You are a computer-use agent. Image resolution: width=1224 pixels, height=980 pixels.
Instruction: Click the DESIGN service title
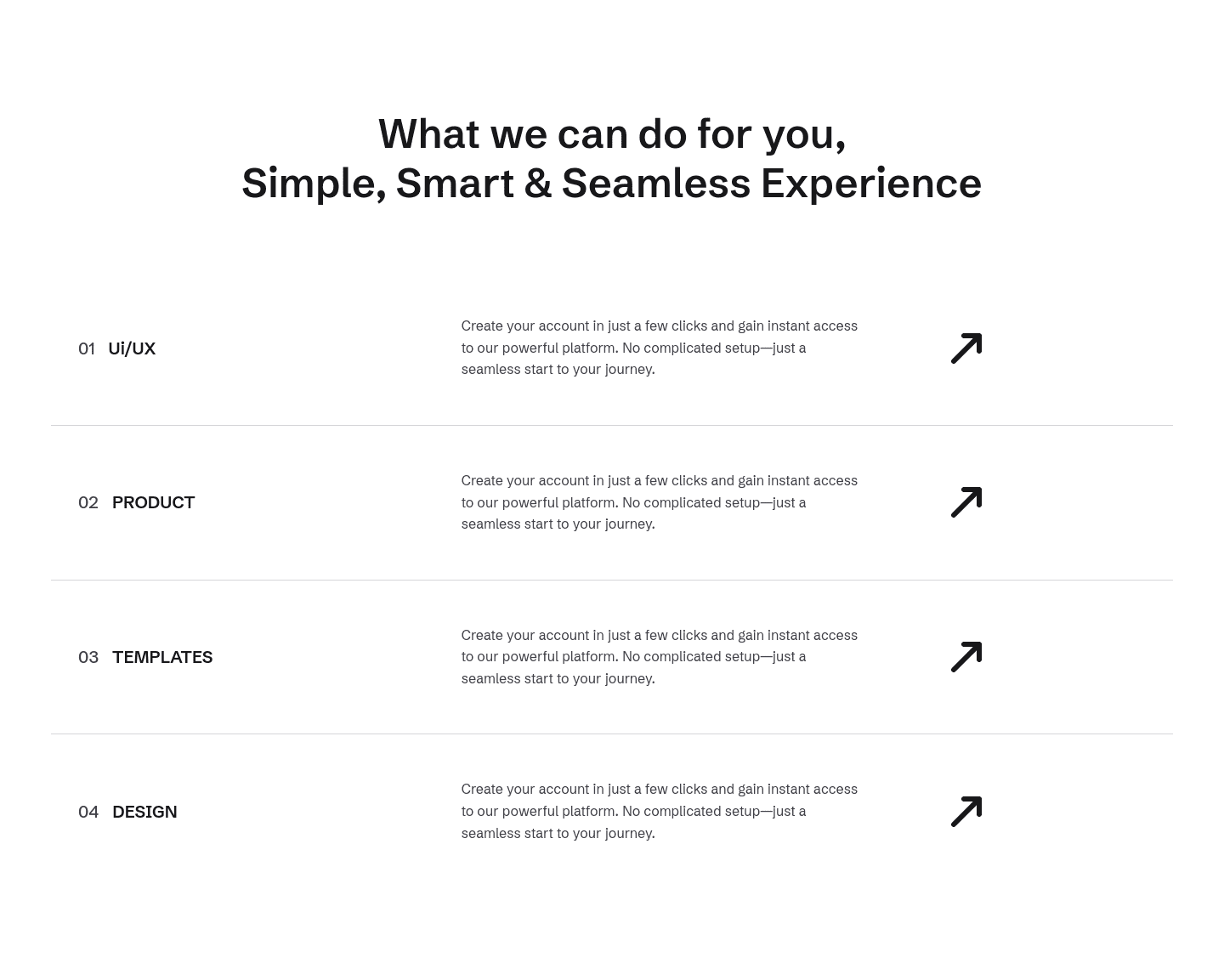(x=144, y=812)
